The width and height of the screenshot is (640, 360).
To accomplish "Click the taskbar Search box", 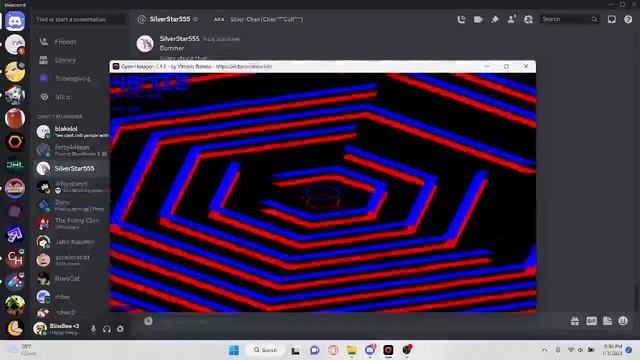I will tap(266, 350).
